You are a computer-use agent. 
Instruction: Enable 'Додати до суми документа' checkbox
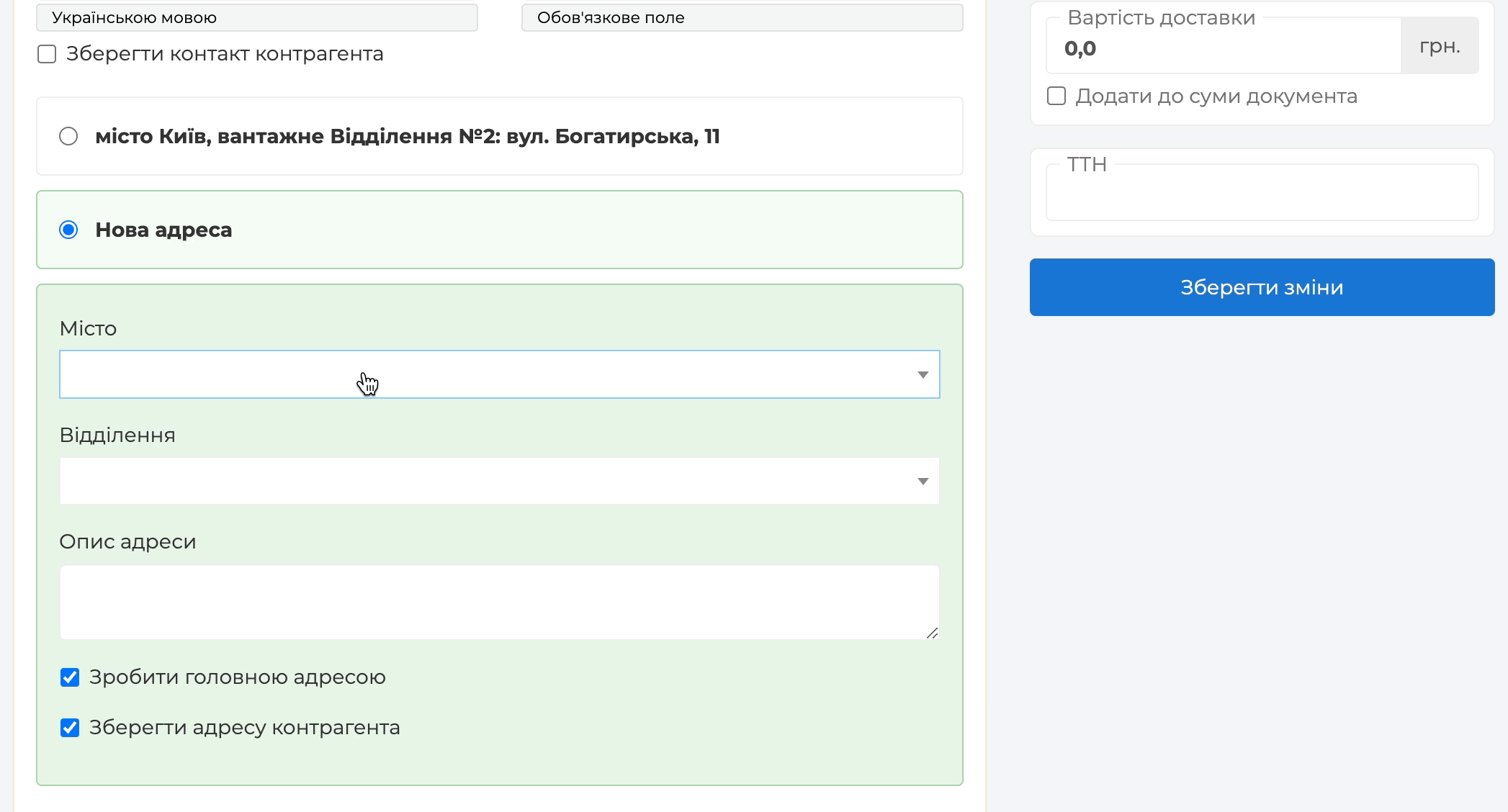pyautogui.click(x=1056, y=96)
